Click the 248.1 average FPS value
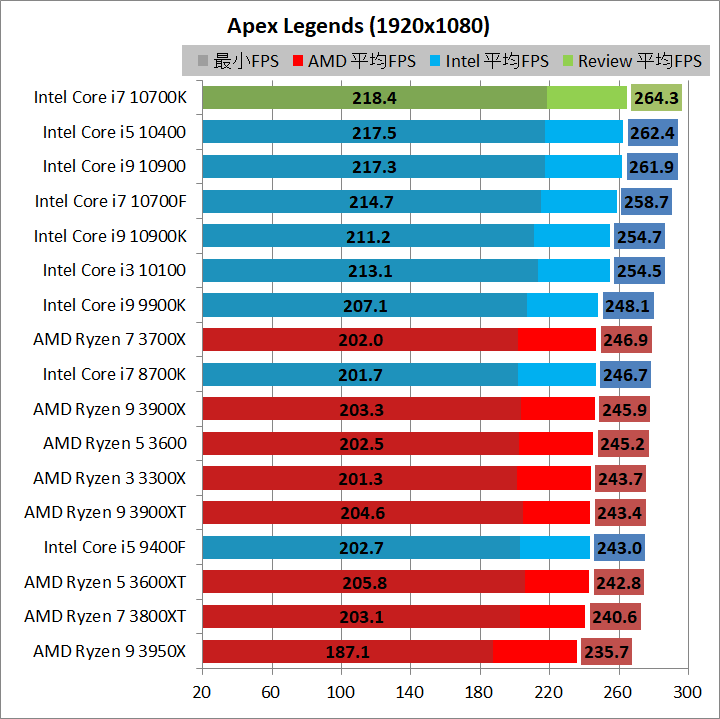Viewport: 720px width, 719px height. [x=628, y=306]
